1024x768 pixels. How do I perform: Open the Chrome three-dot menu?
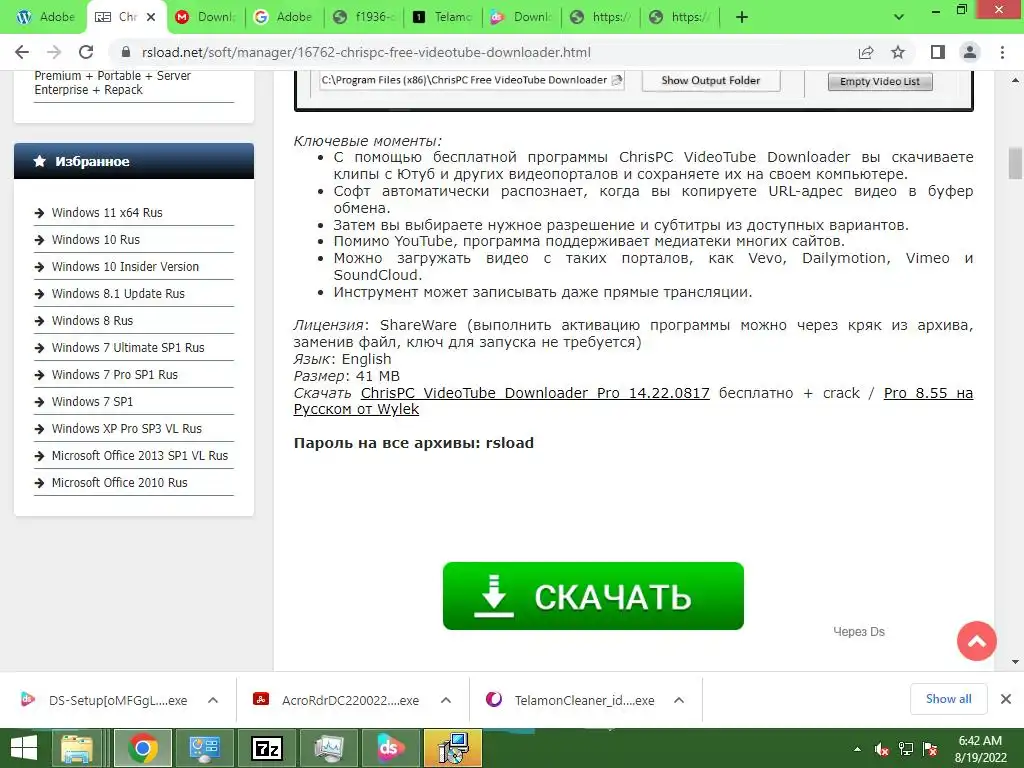tap(1002, 52)
